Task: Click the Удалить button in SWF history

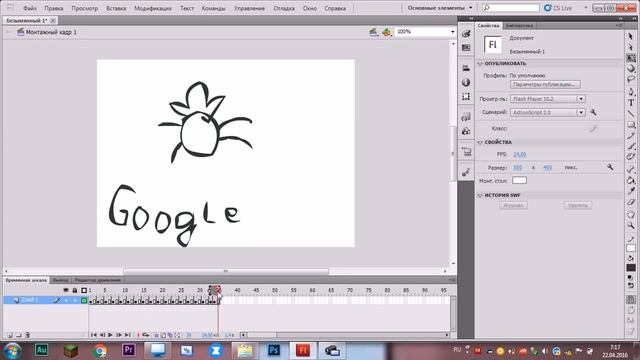Action: pos(578,205)
